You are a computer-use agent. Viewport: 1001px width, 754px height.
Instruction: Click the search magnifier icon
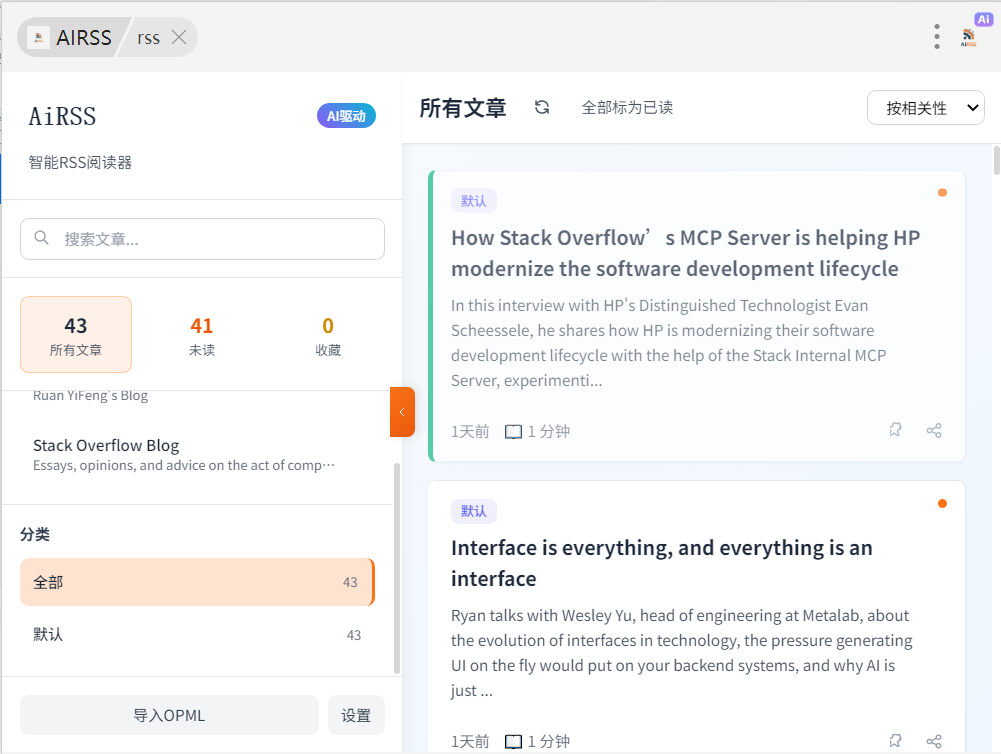(42, 238)
